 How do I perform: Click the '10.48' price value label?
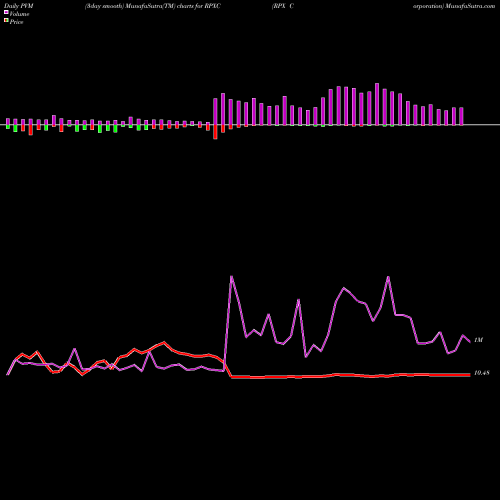click(482, 373)
